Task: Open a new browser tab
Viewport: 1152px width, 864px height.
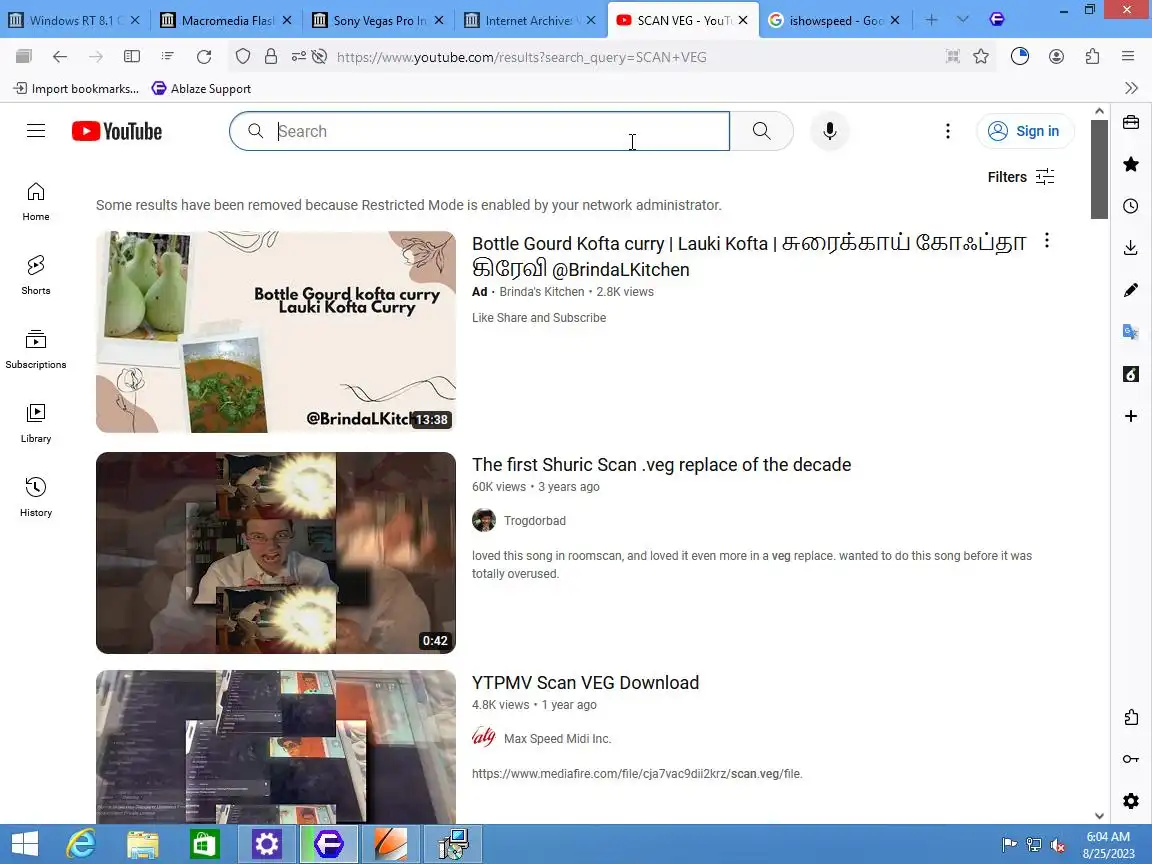Action: pos(931,20)
